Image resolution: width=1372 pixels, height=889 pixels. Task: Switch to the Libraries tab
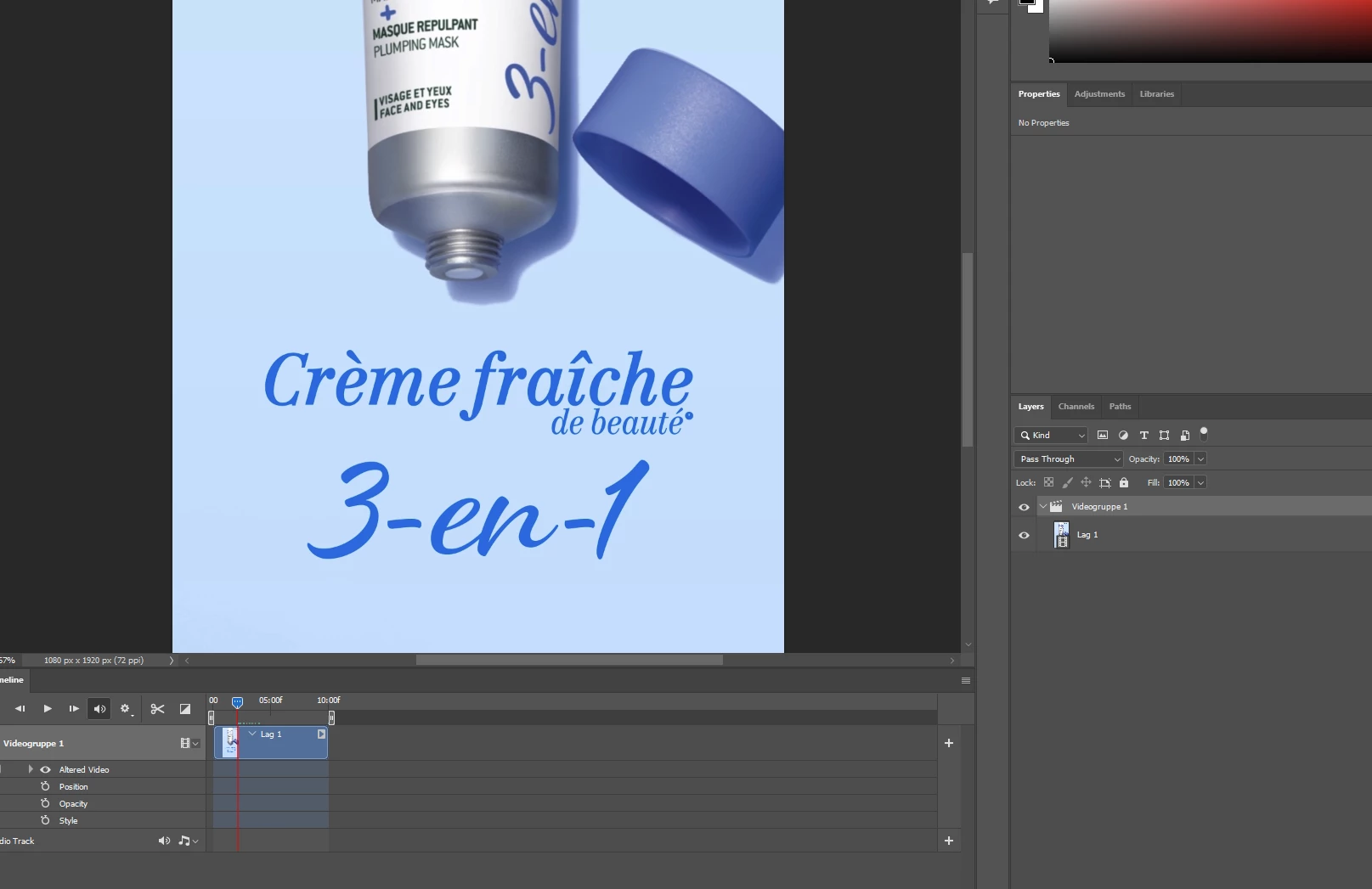[x=1157, y=94]
